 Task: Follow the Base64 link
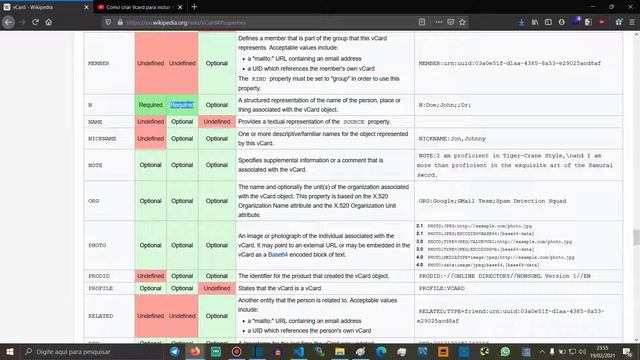pyautogui.click(x=278, y=254)
